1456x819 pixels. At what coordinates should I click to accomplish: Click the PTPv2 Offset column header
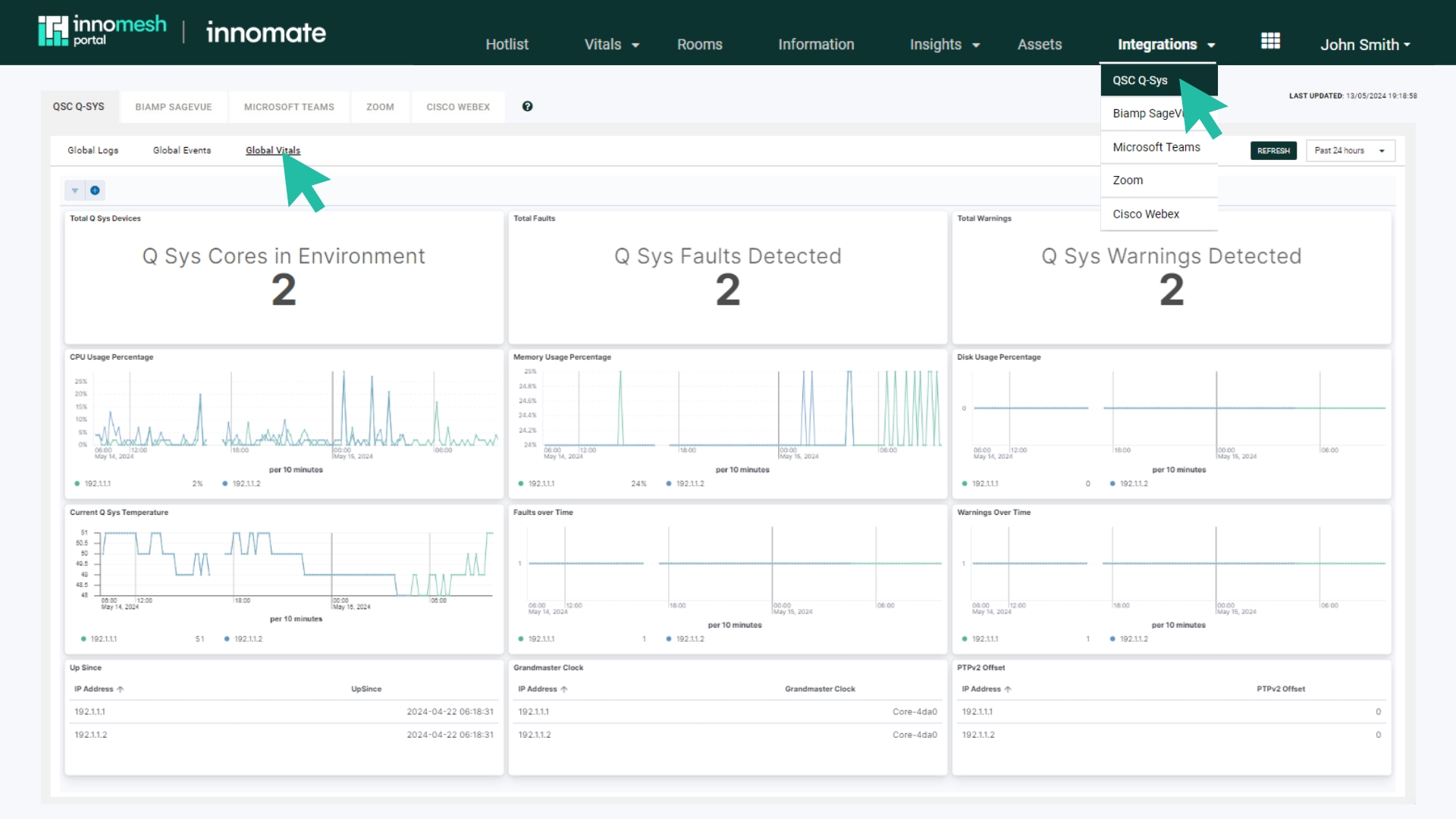pos(1281,689)
